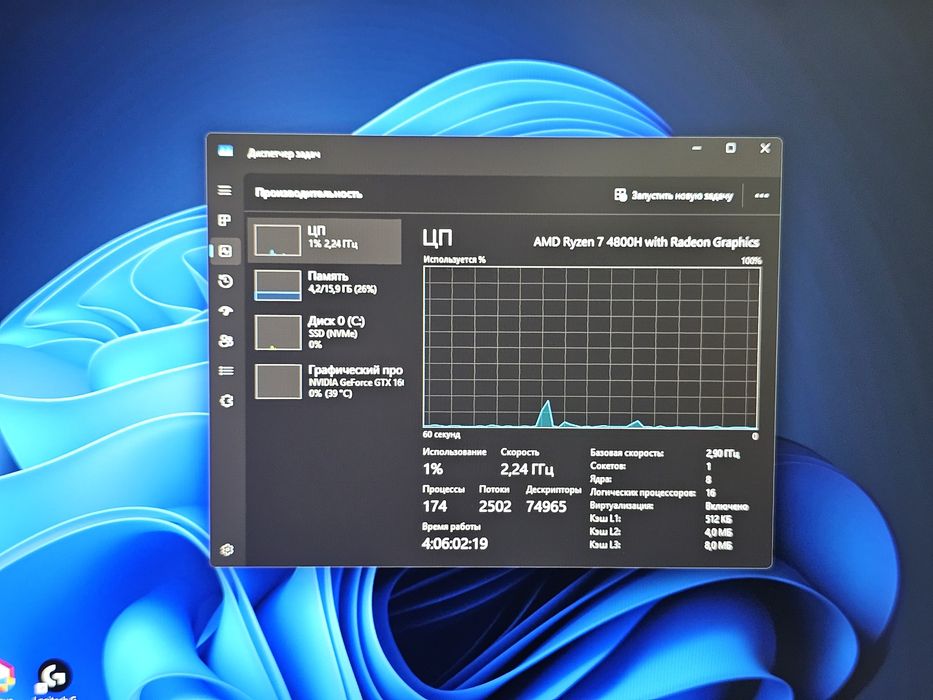Select Диск 0 (C:) resource entry
Screen dimensions: 933x700
pyautogui.click(x=324, y=332)
